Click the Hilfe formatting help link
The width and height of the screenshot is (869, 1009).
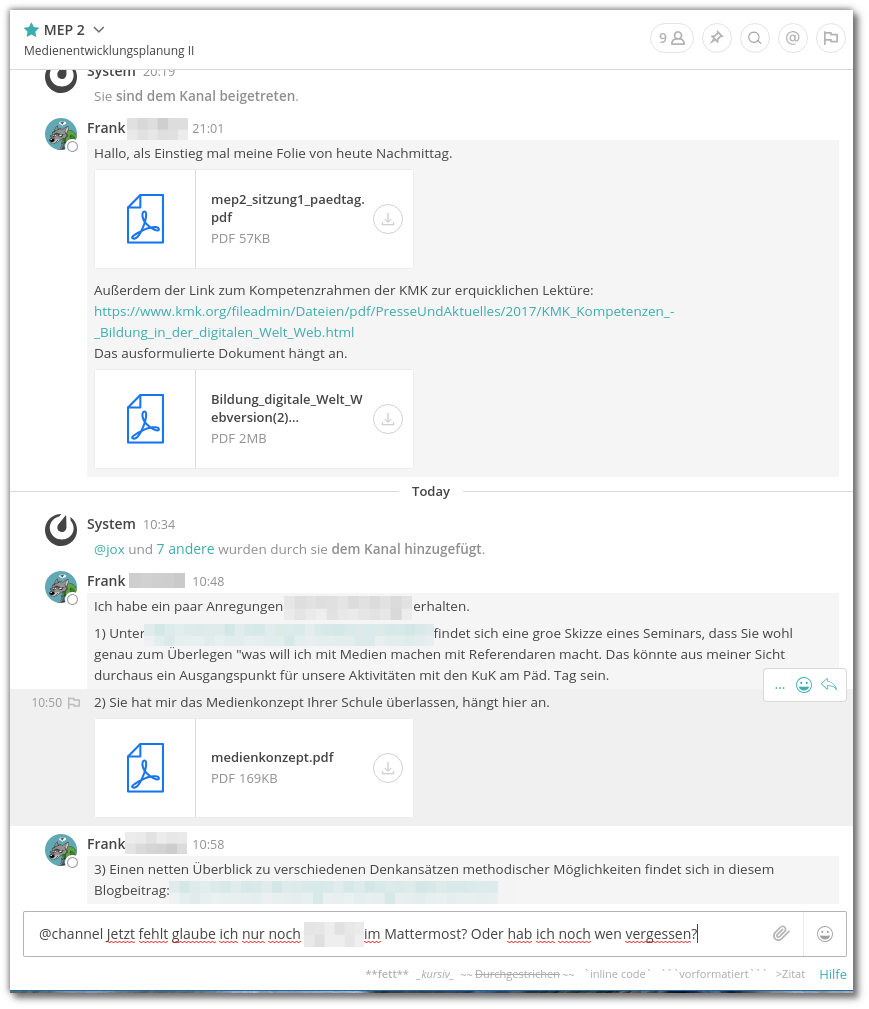point(832,974)
